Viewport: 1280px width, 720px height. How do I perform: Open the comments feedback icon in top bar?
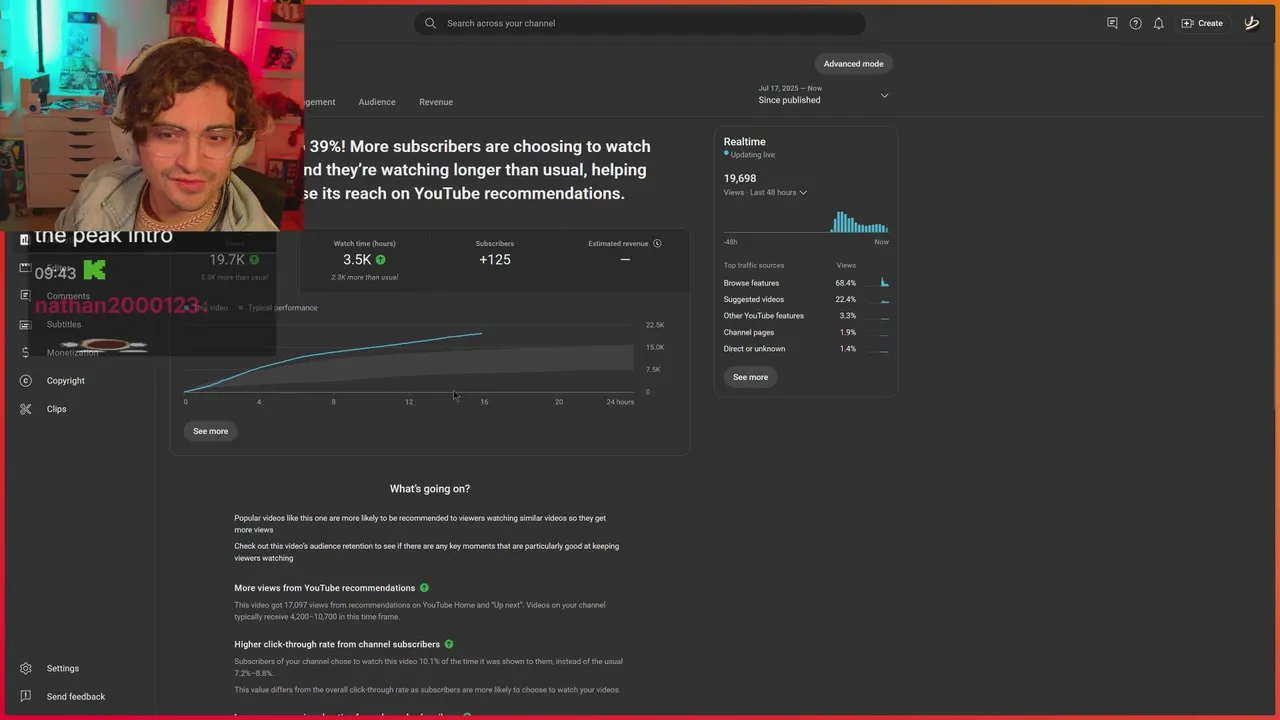(1112, 23)
